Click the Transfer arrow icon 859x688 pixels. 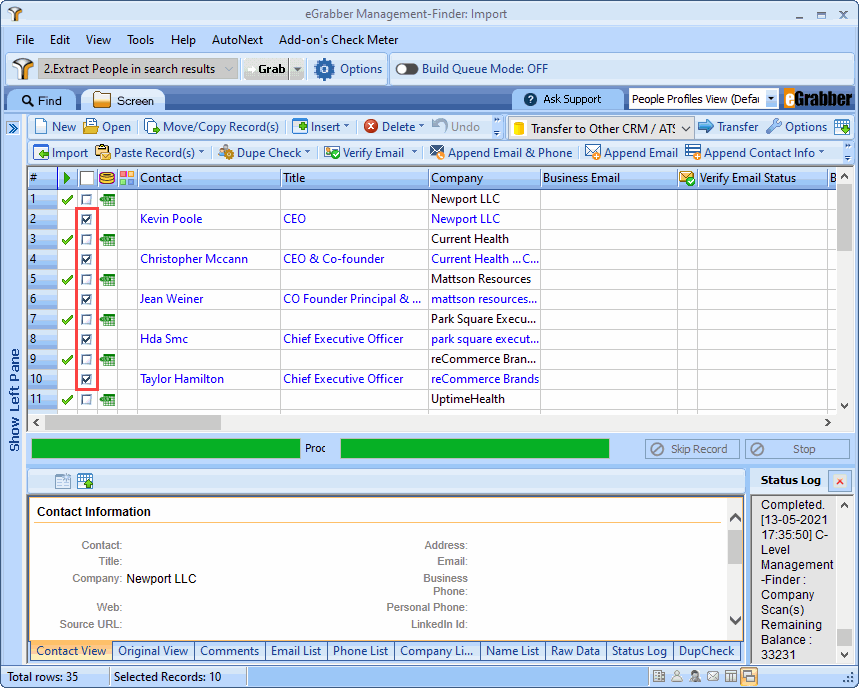click(706, 127)
